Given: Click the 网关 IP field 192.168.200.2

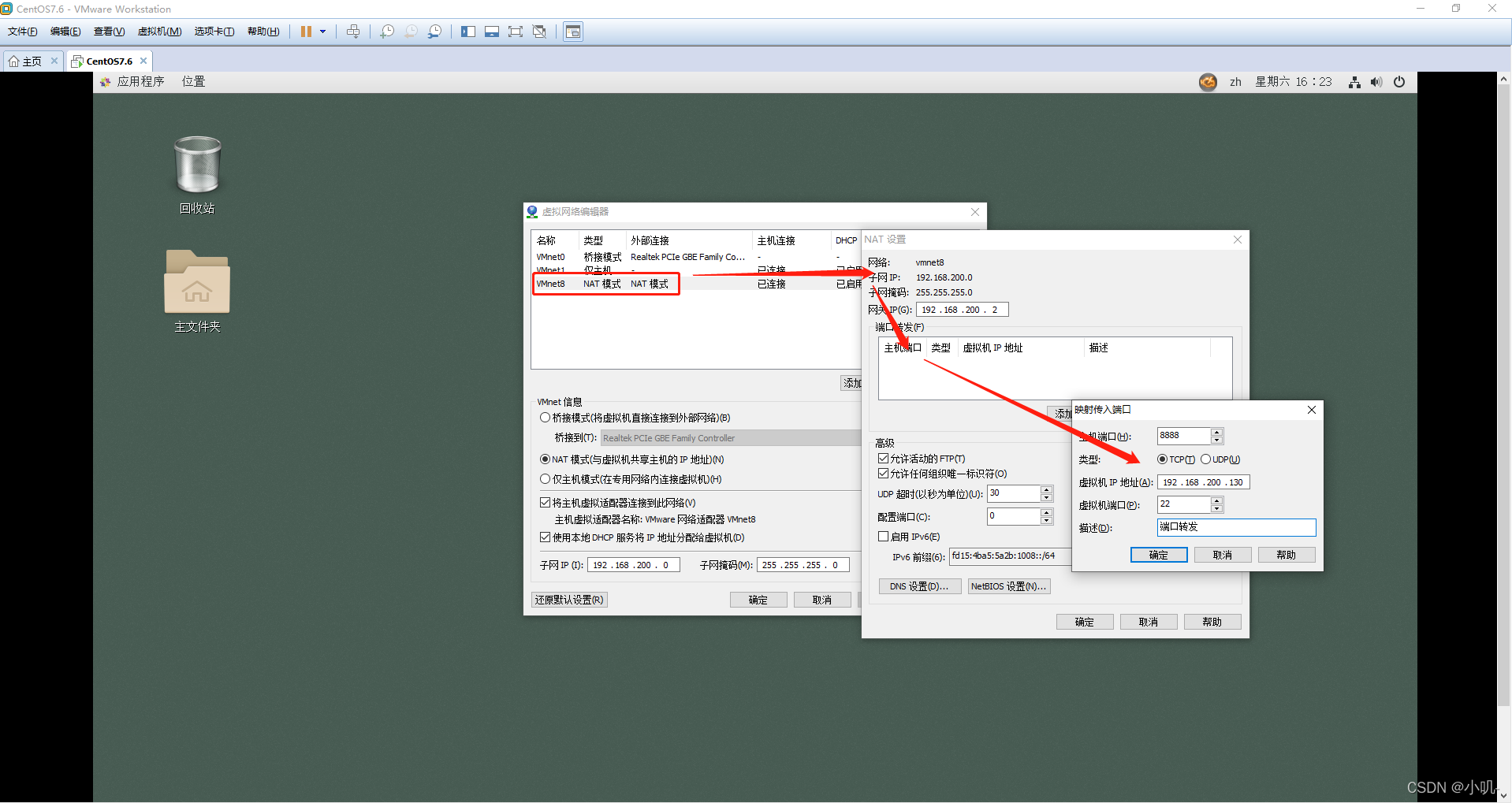Looking at the screenshot, I should tap(962, 310).
